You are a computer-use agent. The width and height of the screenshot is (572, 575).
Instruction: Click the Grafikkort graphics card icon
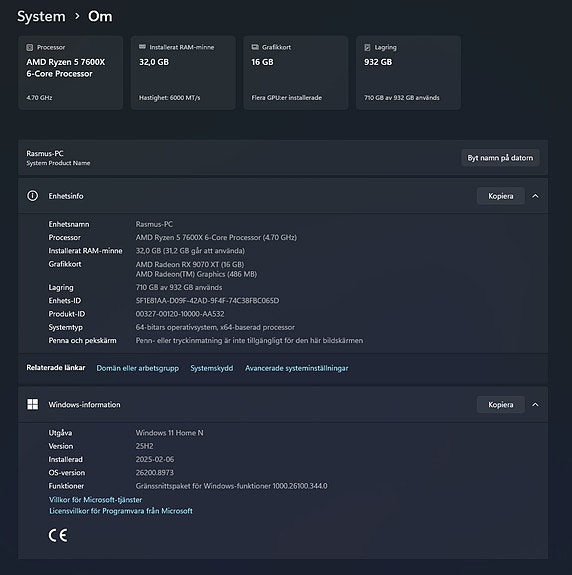coord(255,47)
